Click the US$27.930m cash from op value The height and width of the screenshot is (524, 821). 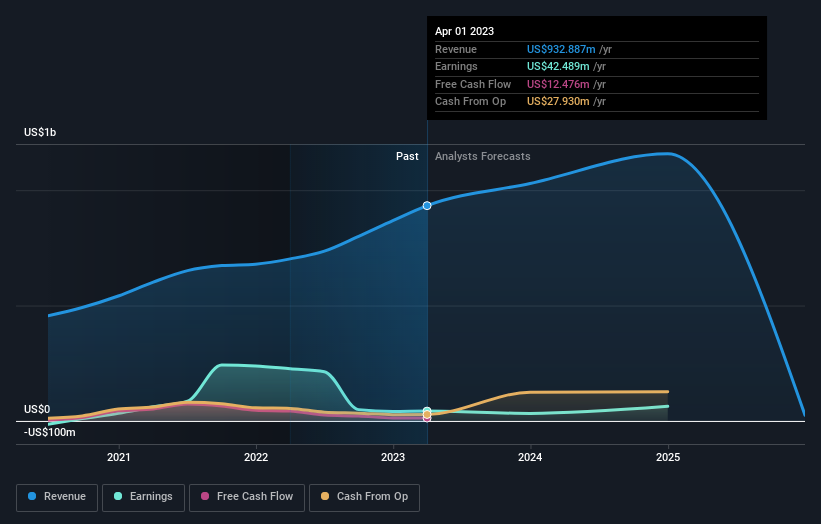click(558, 102)
